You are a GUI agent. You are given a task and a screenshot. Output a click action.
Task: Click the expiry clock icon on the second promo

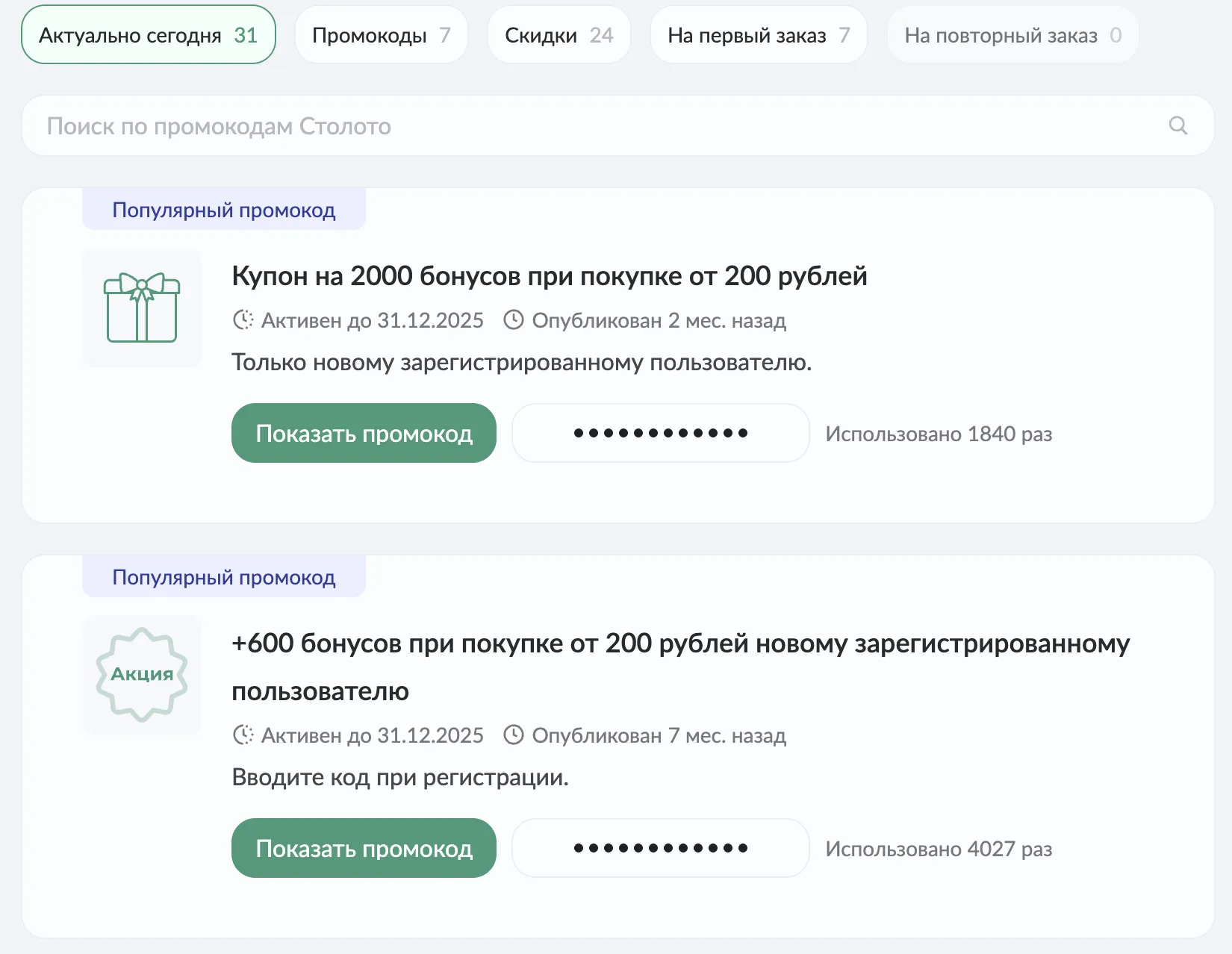click(x=243, y=735)
